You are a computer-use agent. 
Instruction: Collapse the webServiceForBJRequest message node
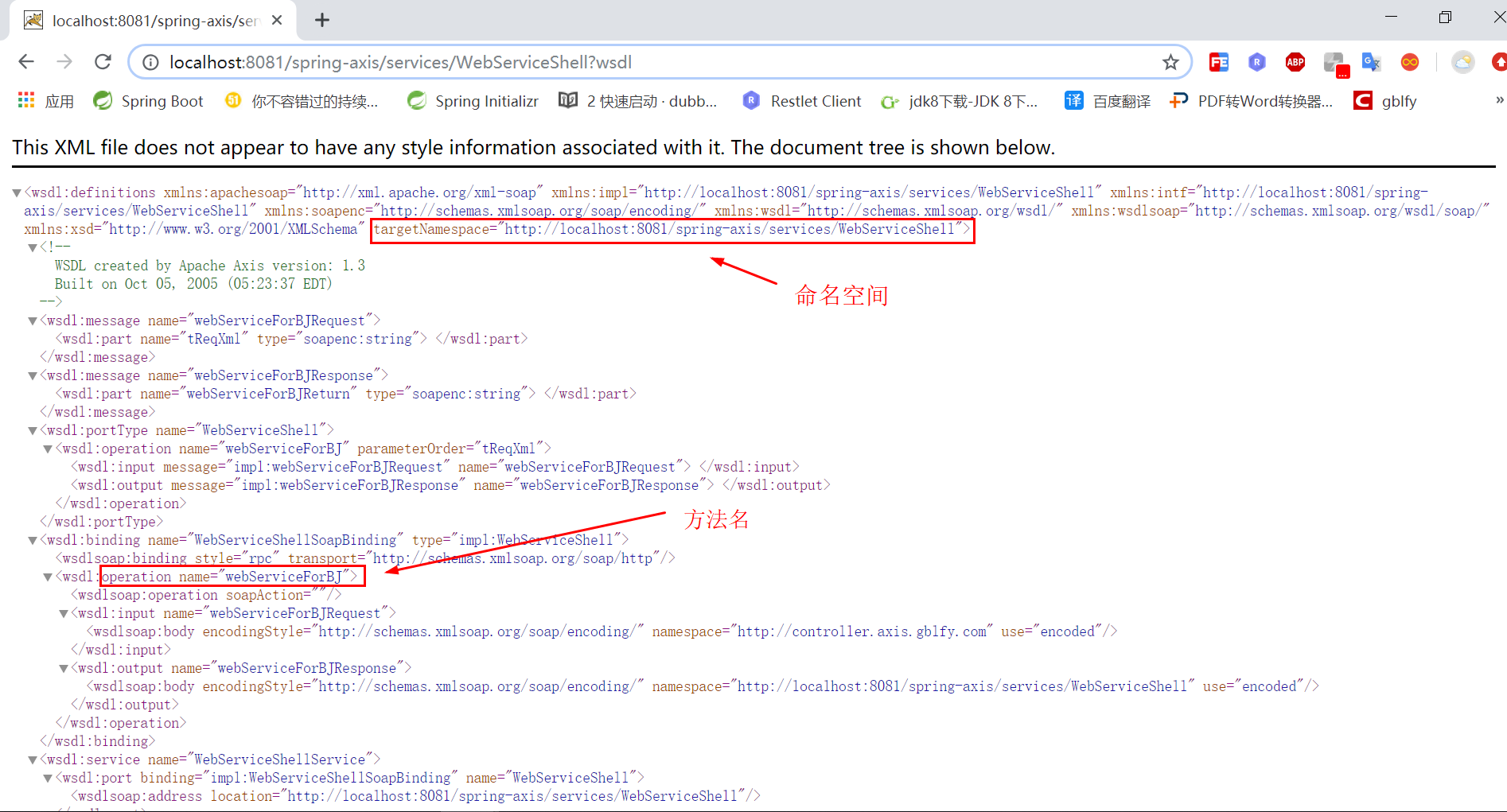[x=33, y=321]
